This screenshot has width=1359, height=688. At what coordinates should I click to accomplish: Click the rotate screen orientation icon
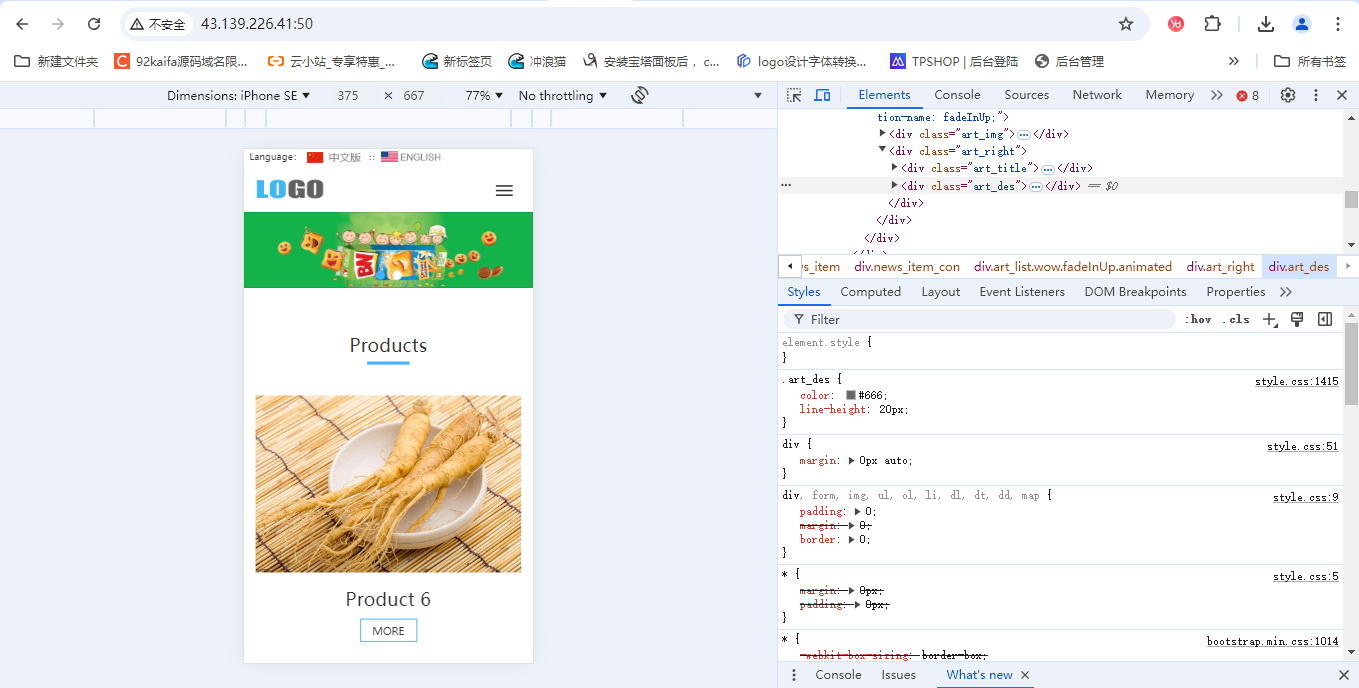click(x=640, y=95)
